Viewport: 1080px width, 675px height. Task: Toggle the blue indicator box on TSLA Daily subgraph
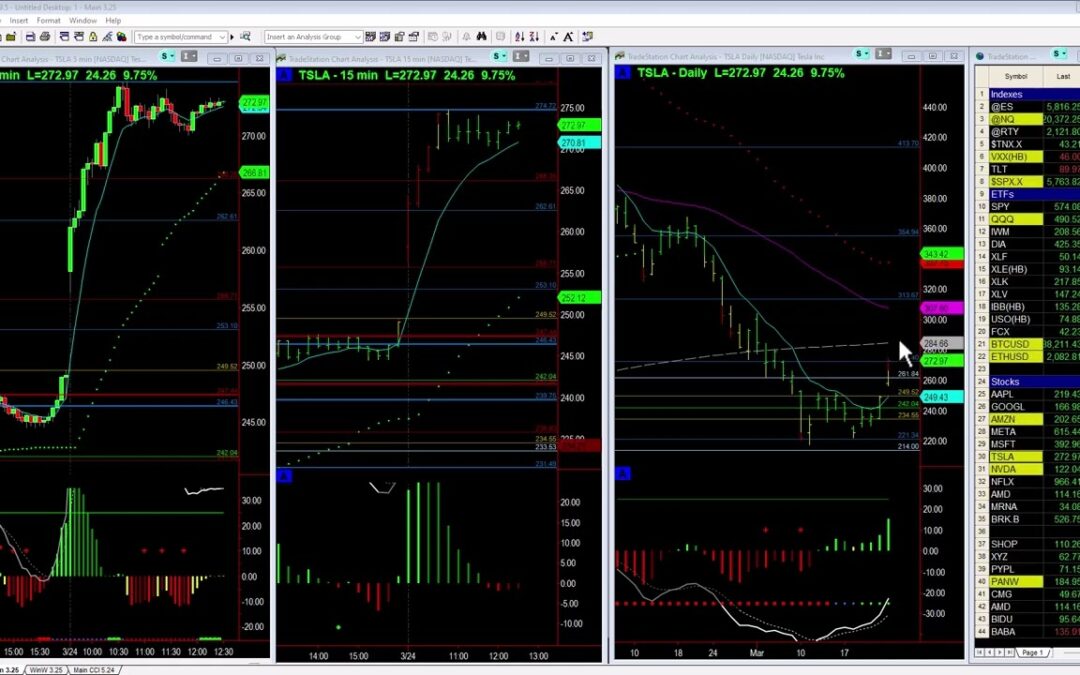[621, 474]
